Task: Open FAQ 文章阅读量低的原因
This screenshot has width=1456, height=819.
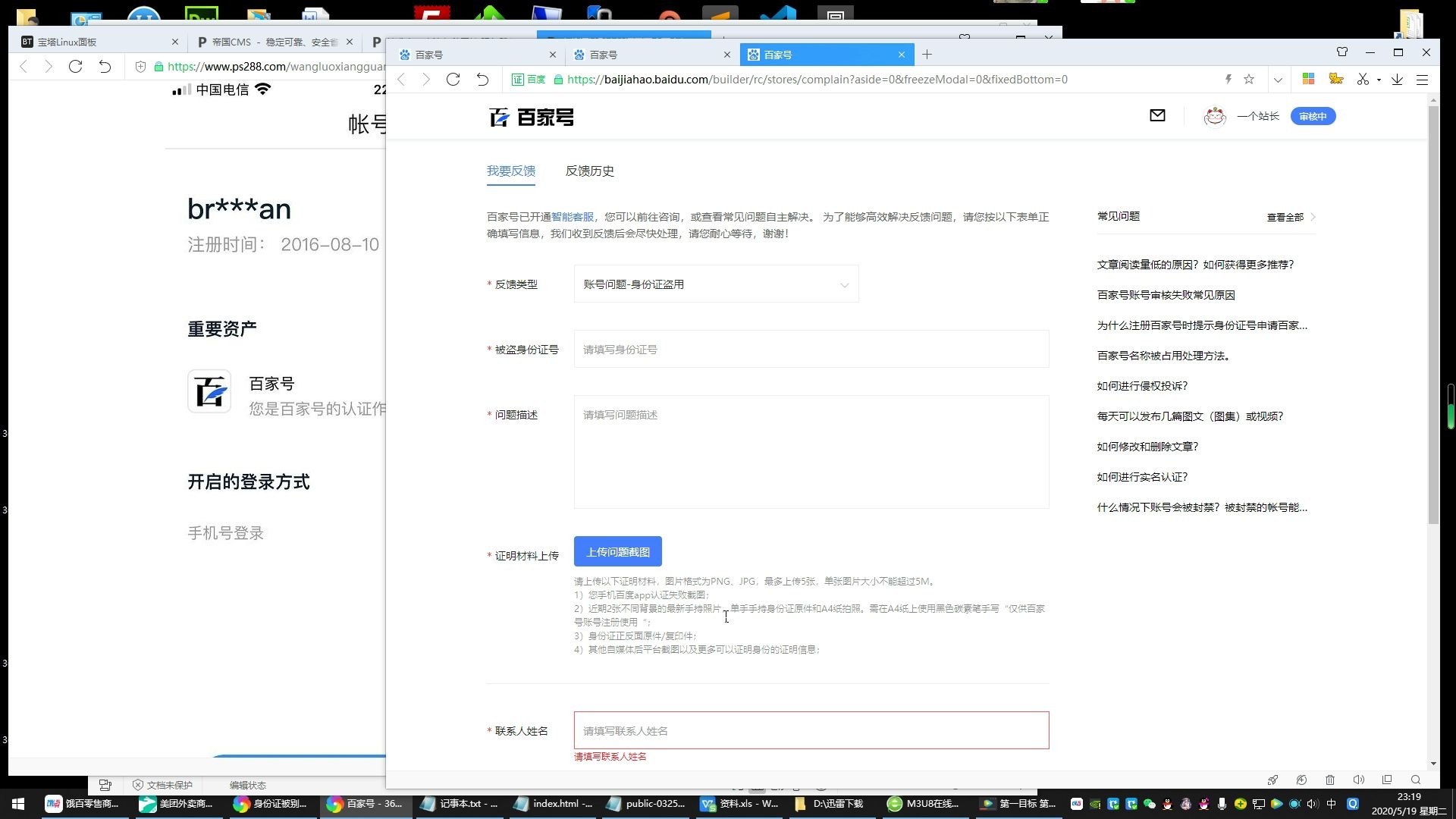Action: point(1195,265)
